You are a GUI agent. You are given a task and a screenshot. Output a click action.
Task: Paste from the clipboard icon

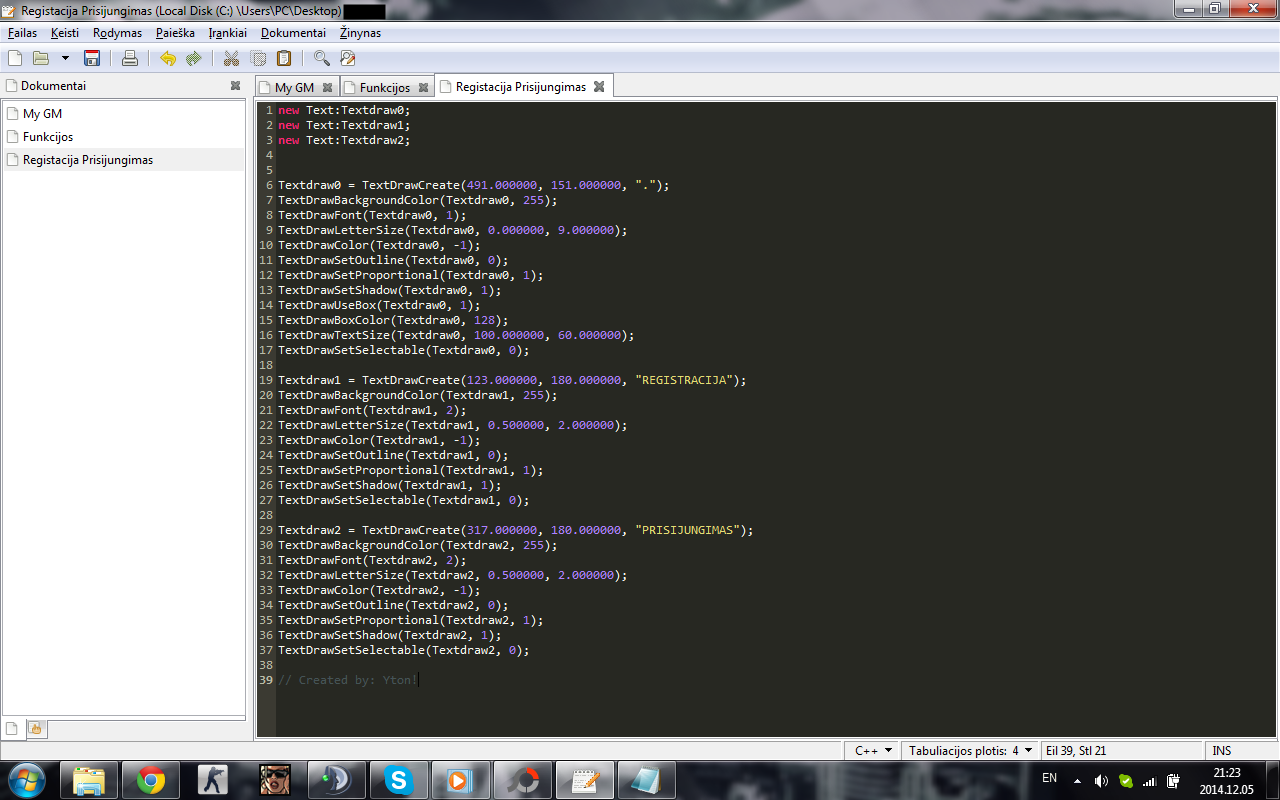tap(284, 58)
